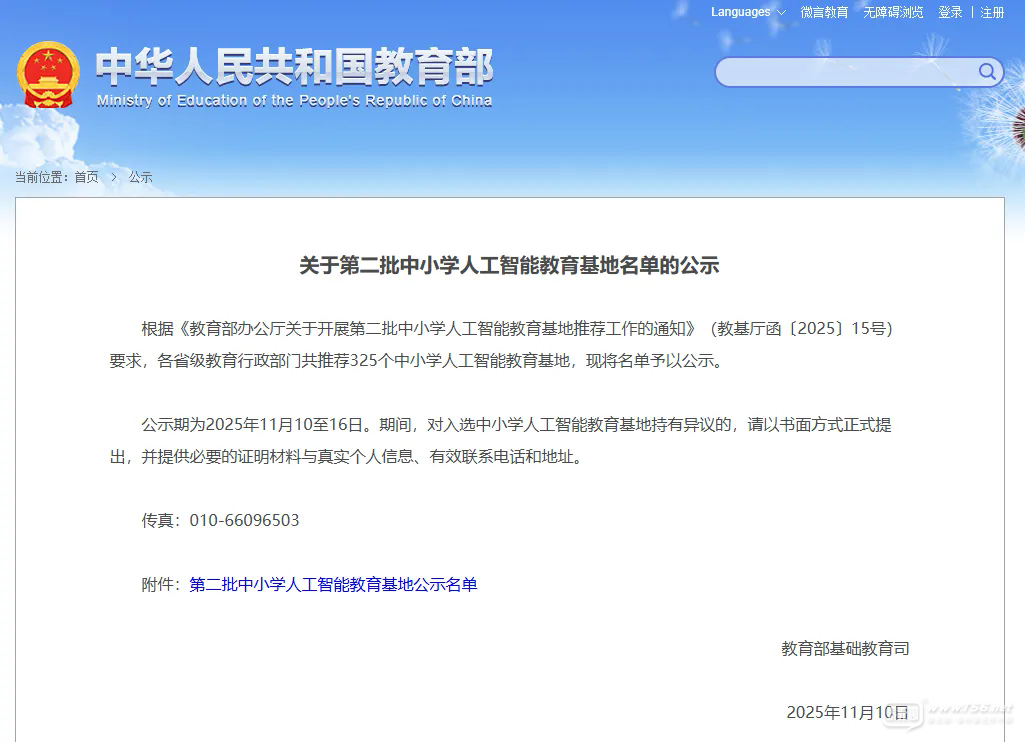Open the Languages dropdown menu
Image resolution: width=1025 pixels, height=742 pixels.
tap(741, 12)
